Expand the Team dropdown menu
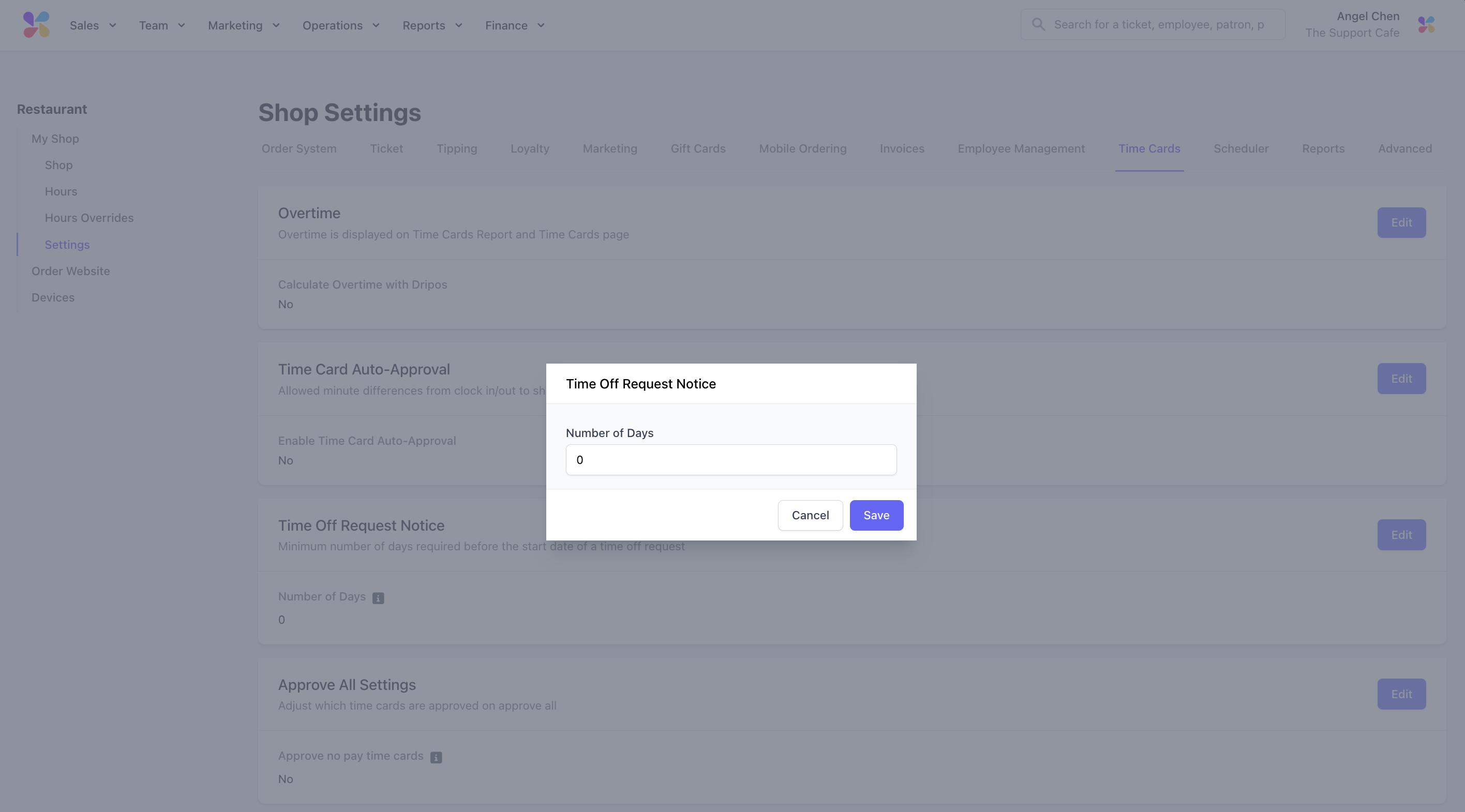 pyautogui.click(x=162, y=25)
